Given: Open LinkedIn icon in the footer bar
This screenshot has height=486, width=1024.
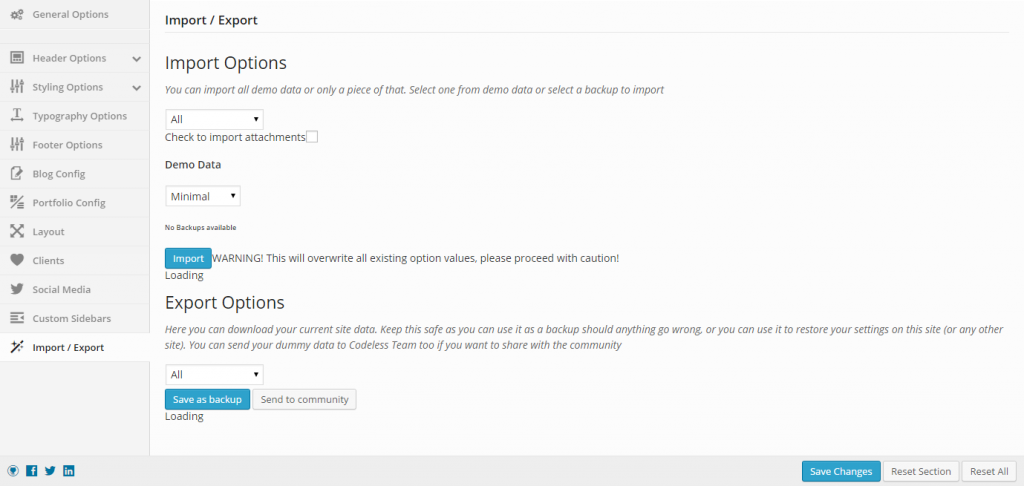Looking at the screenshot, I should 69,470.
